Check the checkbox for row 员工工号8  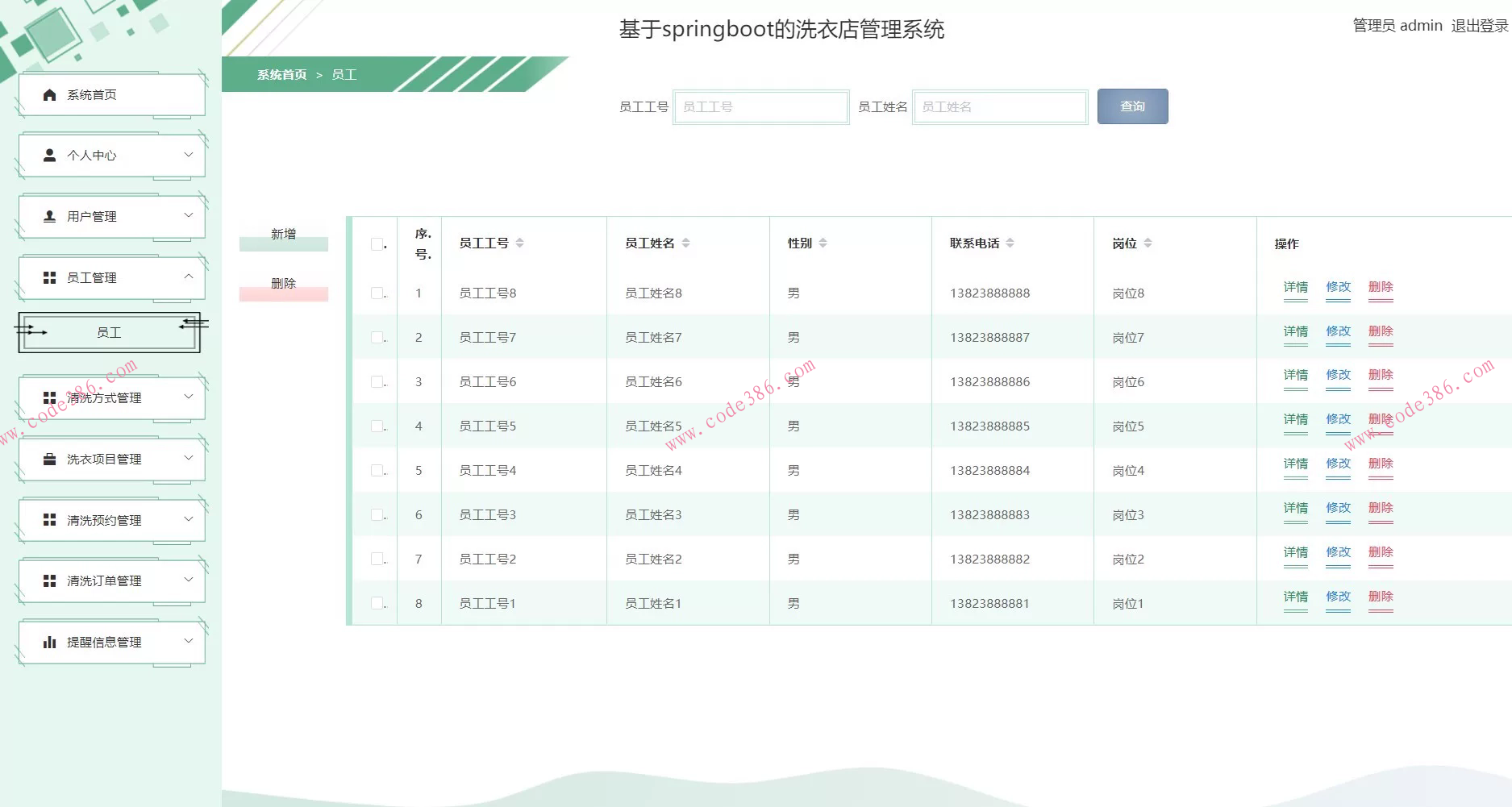(377, 293)
